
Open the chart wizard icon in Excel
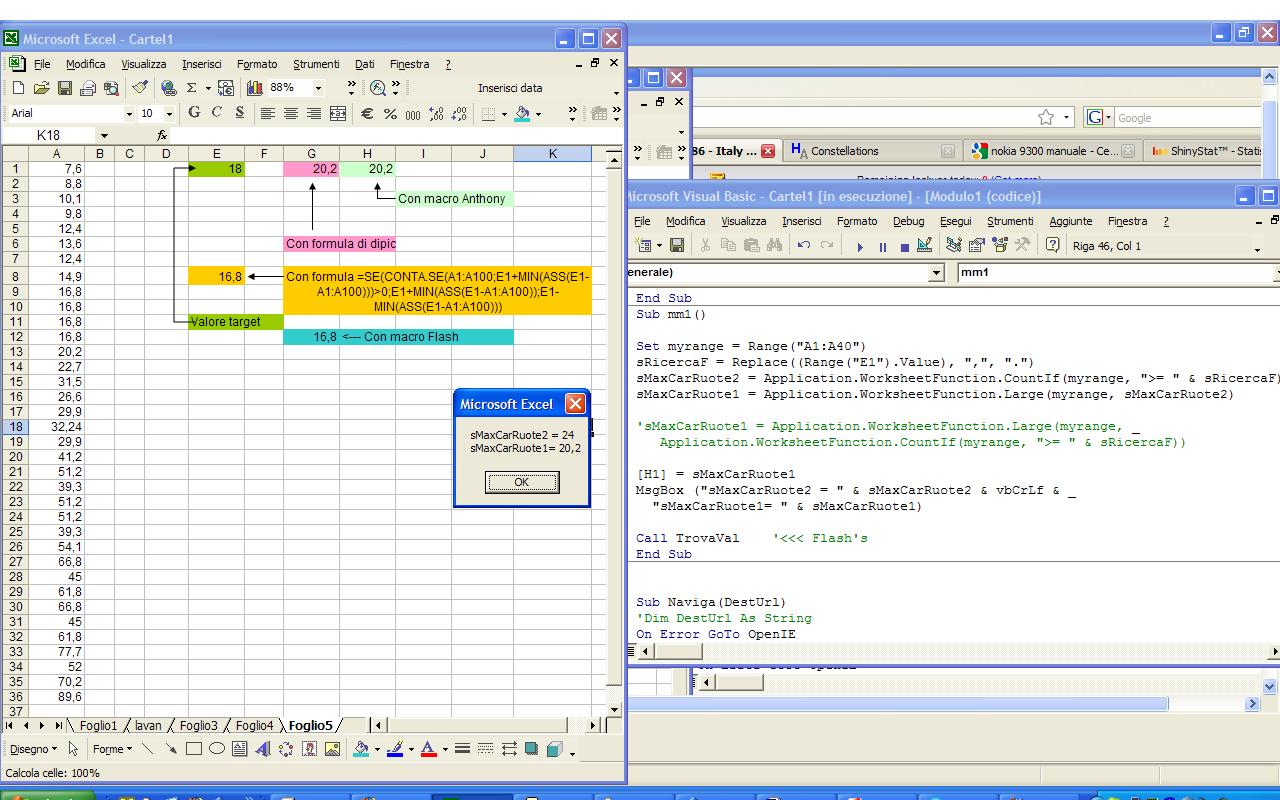255,88
